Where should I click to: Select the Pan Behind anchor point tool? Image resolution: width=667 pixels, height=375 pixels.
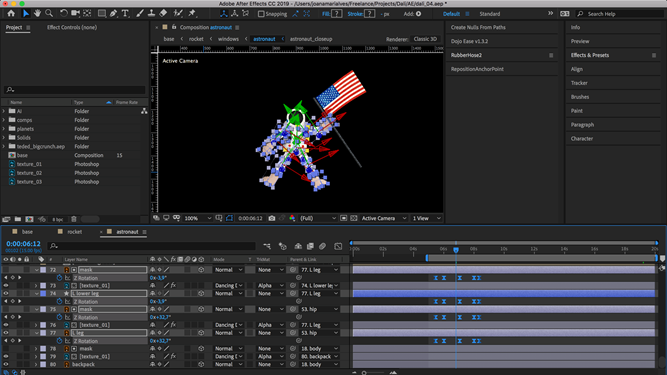pyautogui.click(x=87, y=14)
